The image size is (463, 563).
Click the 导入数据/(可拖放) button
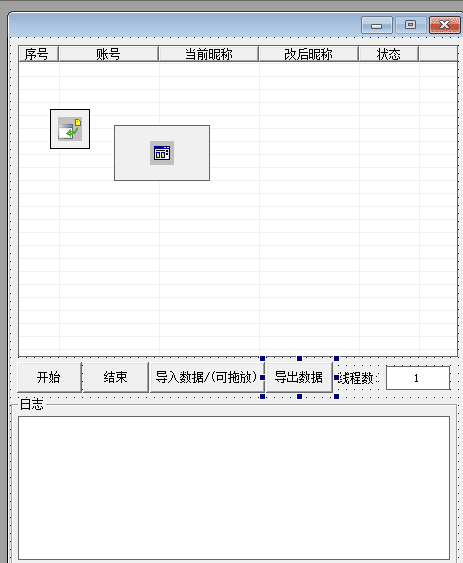pyautogui.click(x=207, y=377)
